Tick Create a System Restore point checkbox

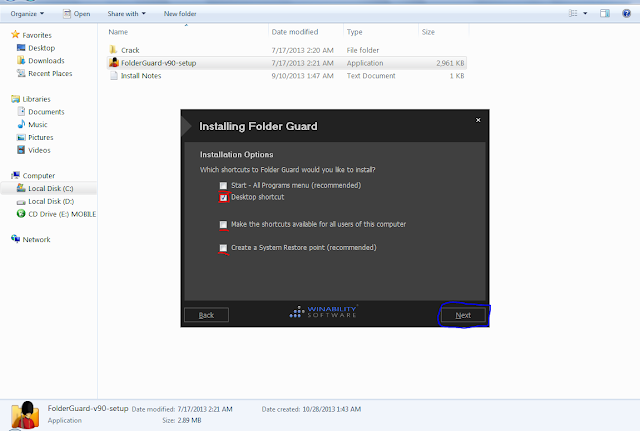223,248
